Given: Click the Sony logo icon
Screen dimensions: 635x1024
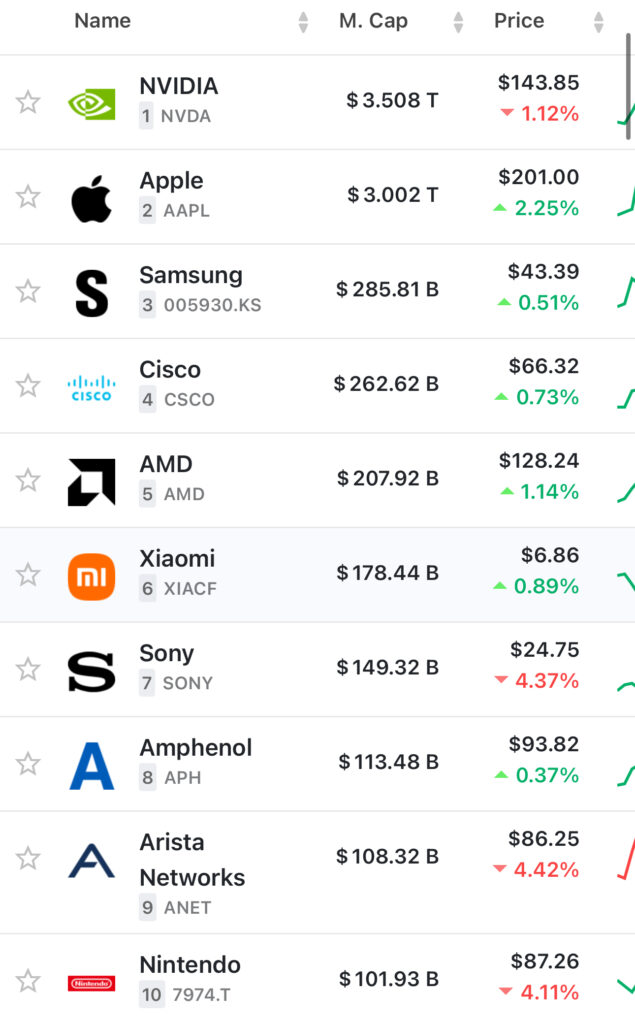Looking at the screenshot, I should coord(91,669).
